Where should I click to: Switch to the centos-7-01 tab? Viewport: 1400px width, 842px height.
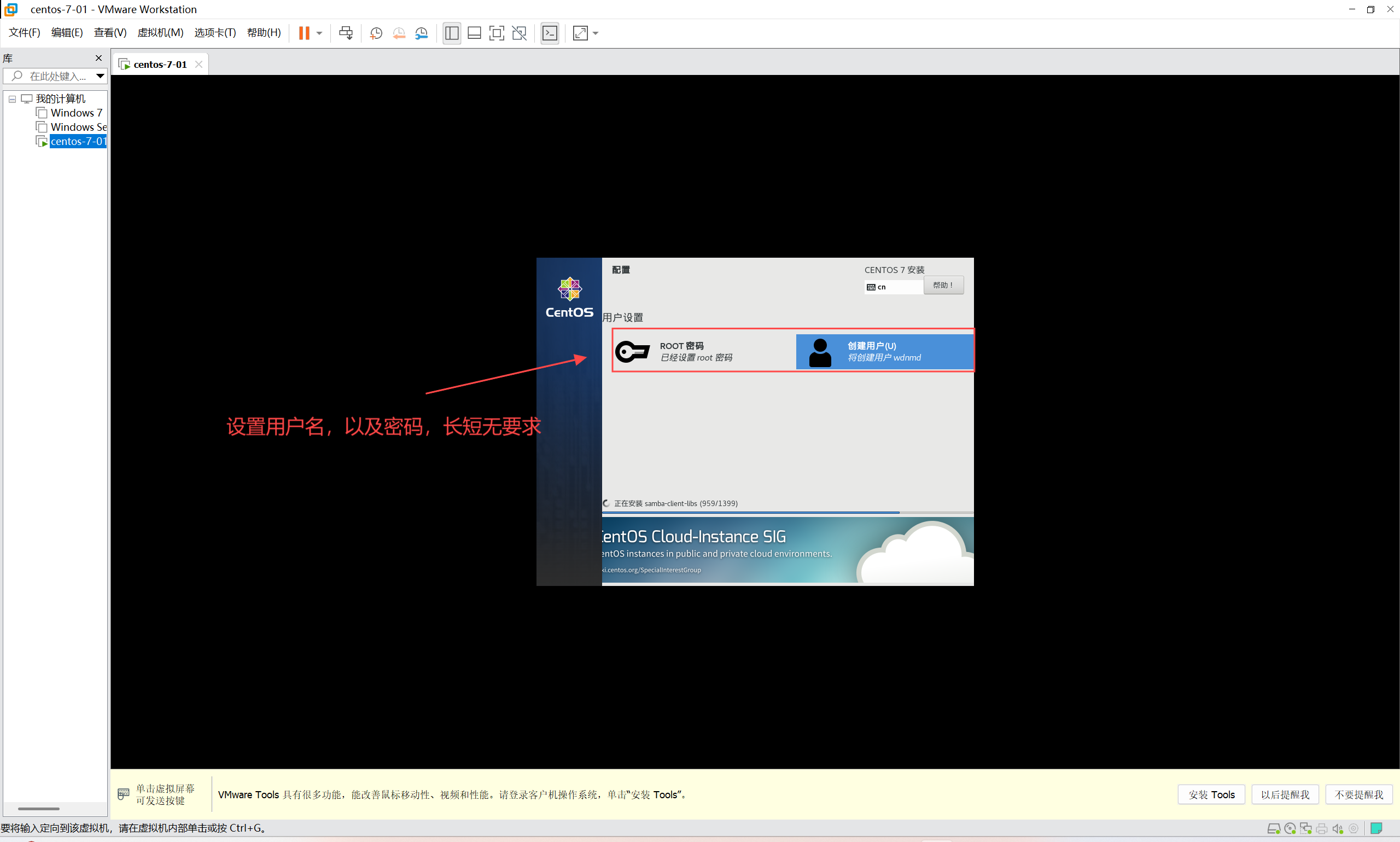coord(159,64)
